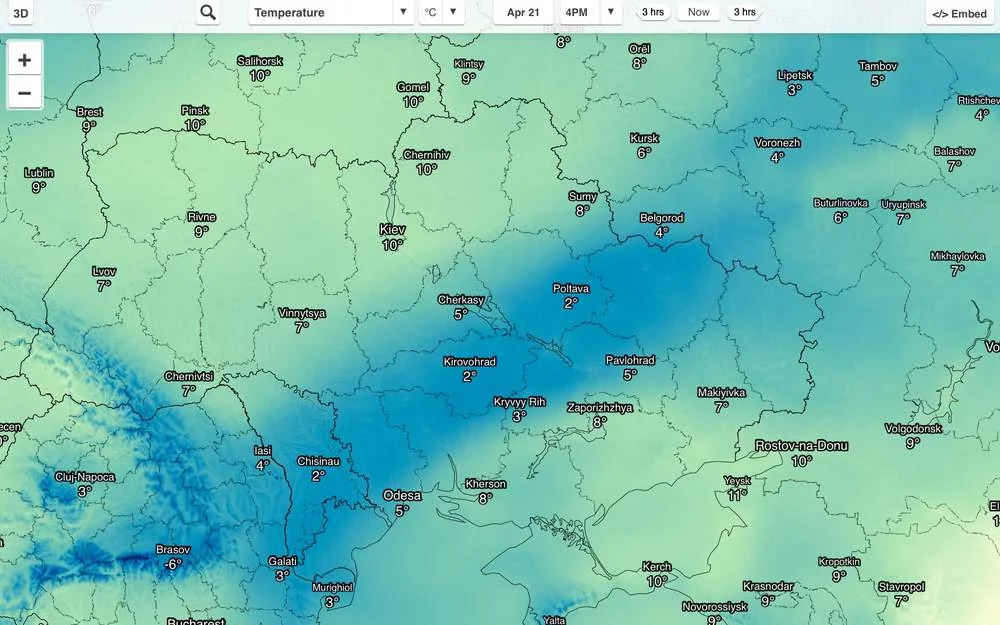The height and width of the screenshot is (625, 1000).
Task: Click the Kryvyy Rih label
Action: (x=519, y=402)
